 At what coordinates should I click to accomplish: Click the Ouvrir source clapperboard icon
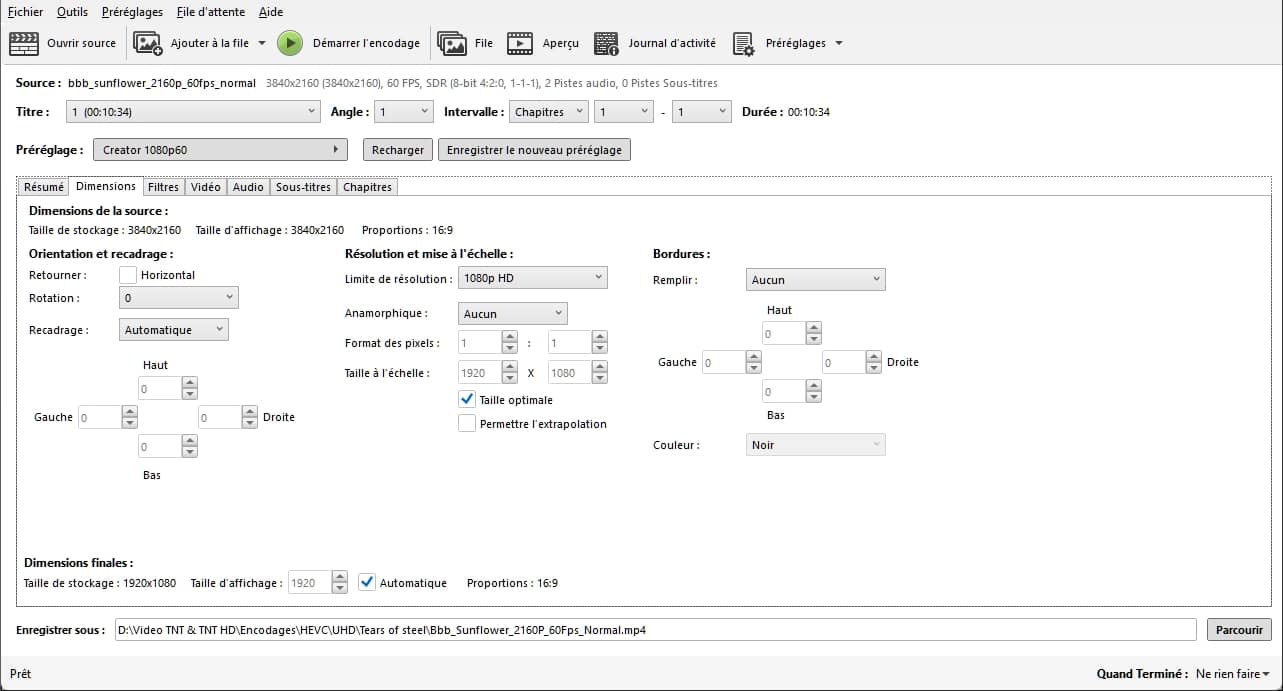pos(24,44)
